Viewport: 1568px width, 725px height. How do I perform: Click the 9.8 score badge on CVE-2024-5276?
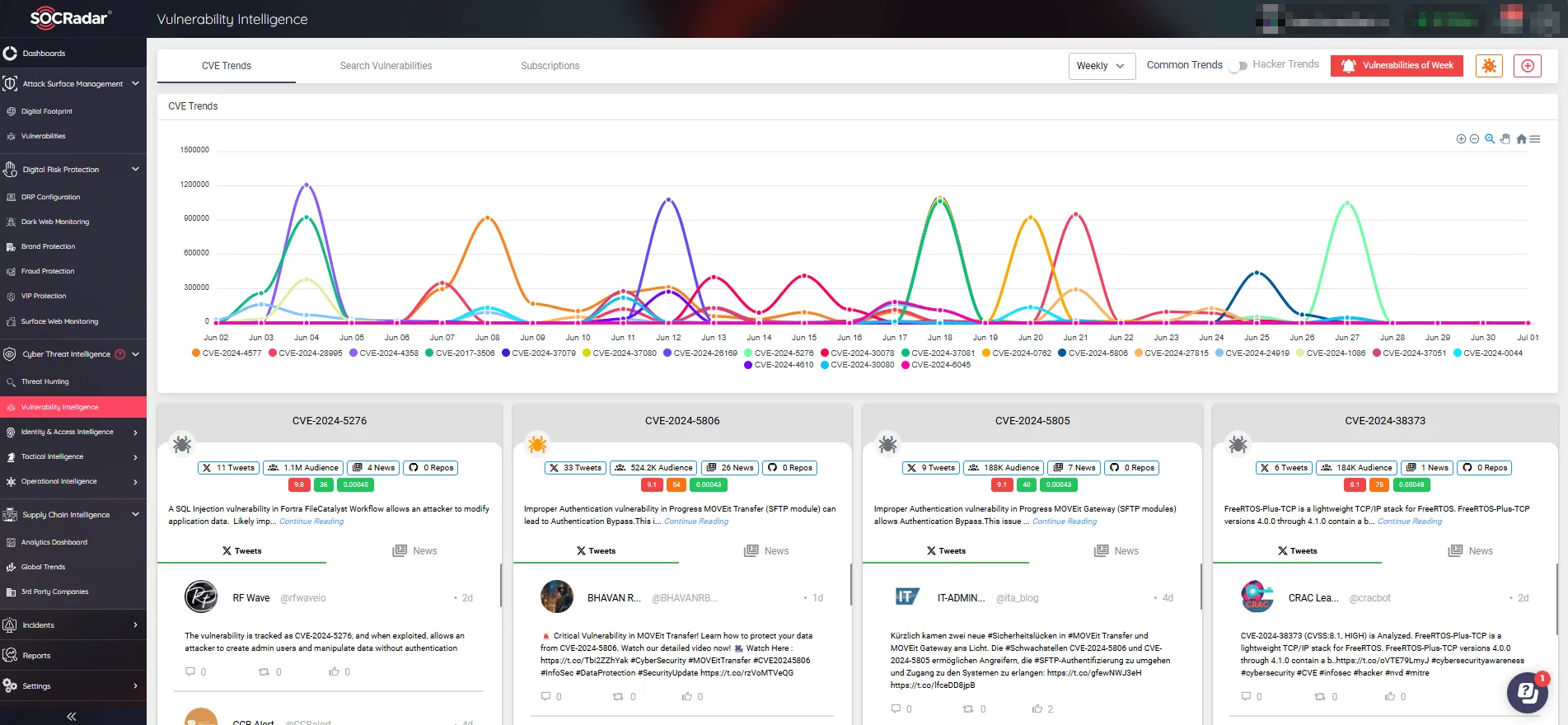(299, 485)
